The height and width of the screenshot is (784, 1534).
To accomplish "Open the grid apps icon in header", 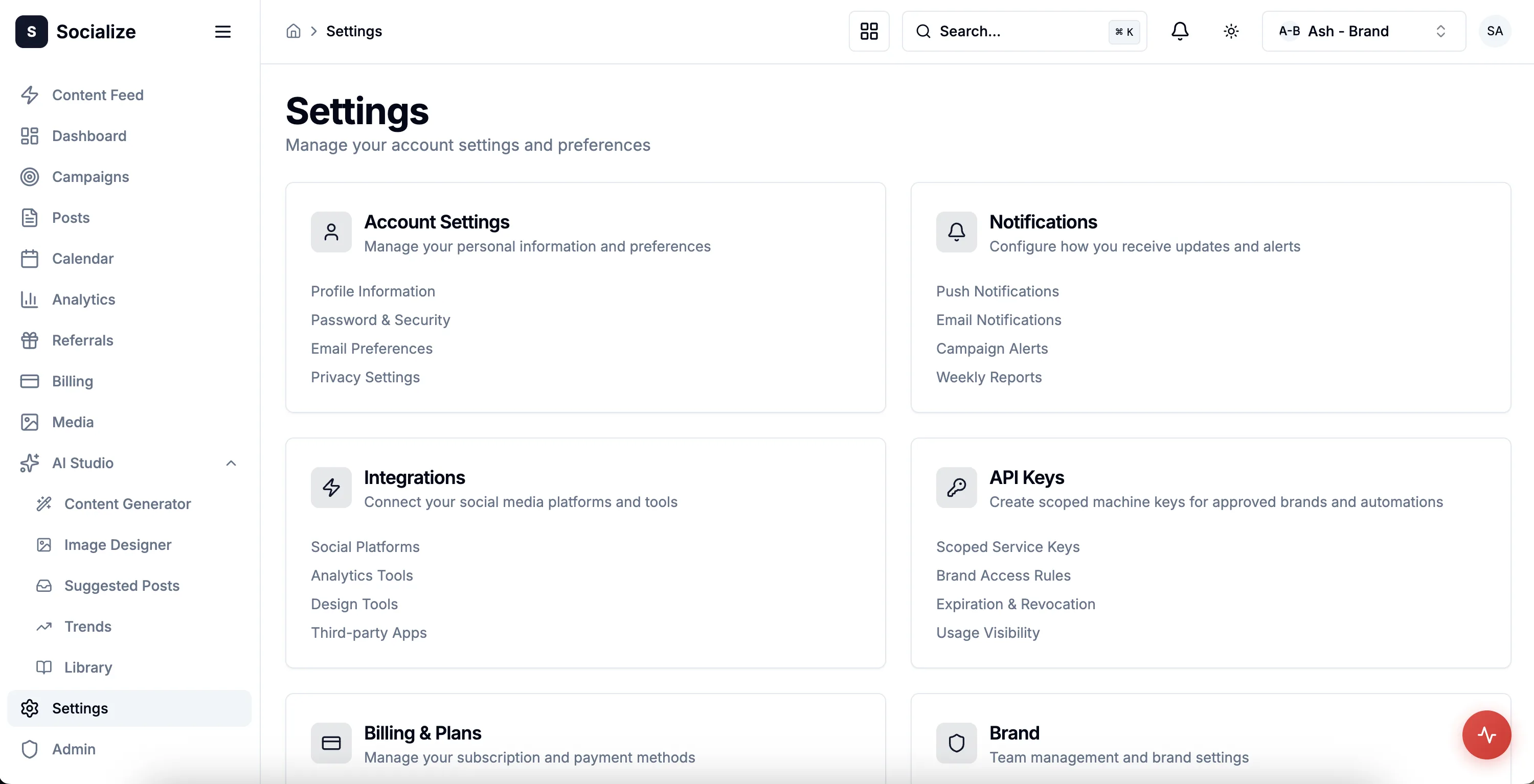I will pyautogui.click(x=869, y=31).
